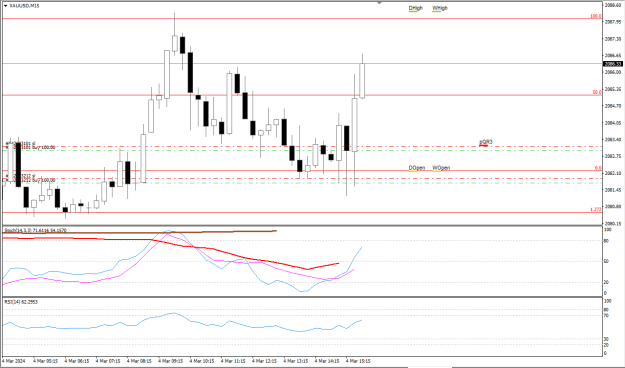Click the 4 Mar 15:15 time axis label
The width and height of the screenshot is (625, 368).
point(358,361)
